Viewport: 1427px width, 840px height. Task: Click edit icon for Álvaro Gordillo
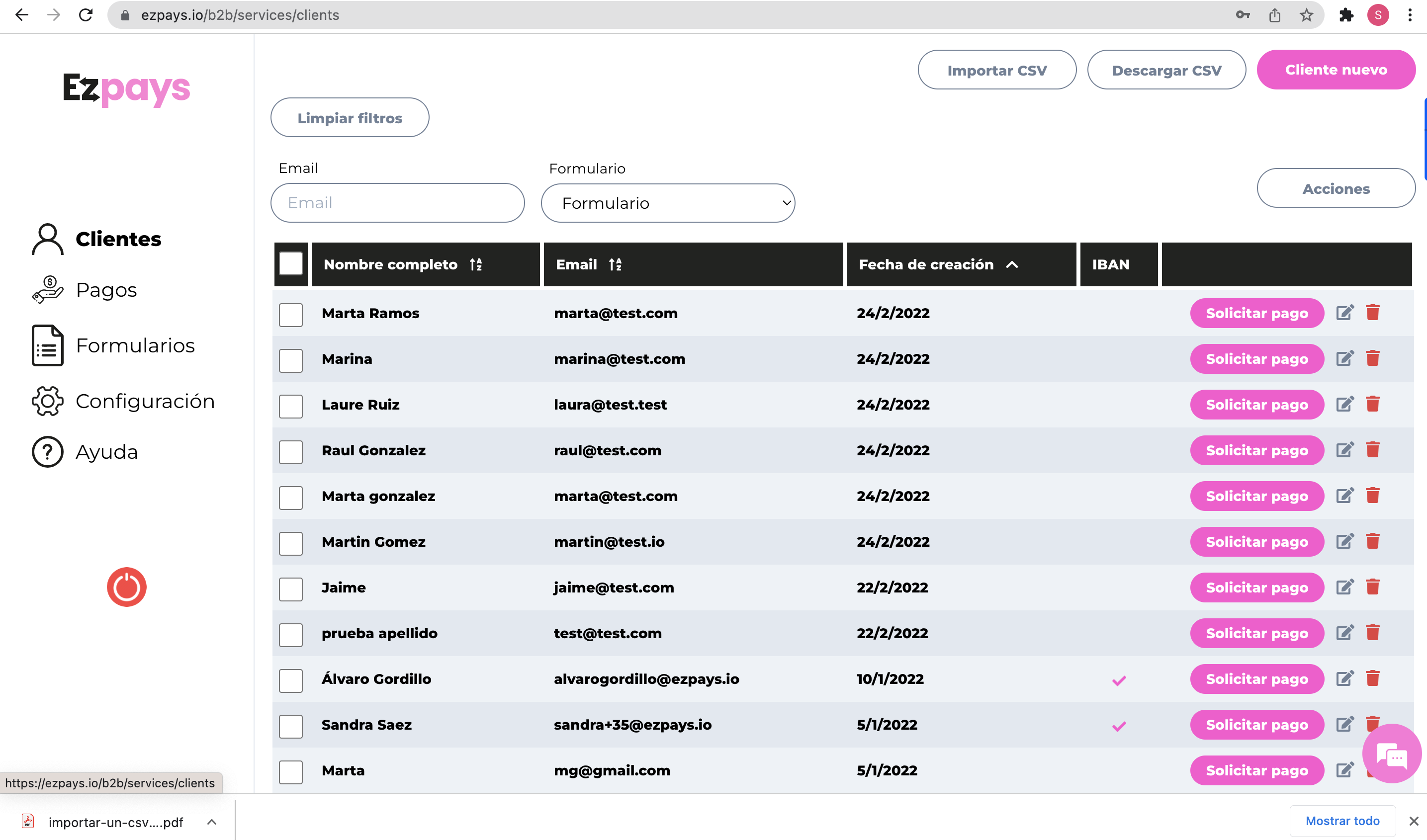click(x=1345, y=678)
